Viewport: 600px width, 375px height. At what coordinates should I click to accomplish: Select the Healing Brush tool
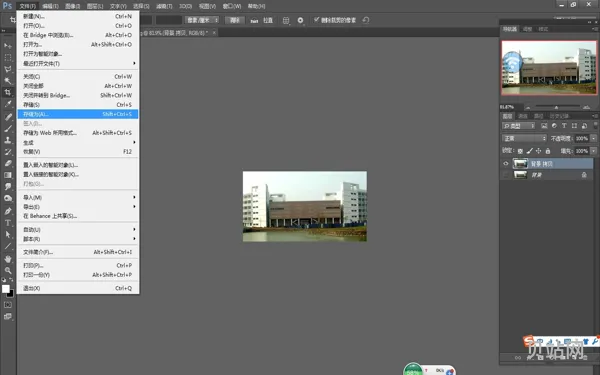click(8, 117)
